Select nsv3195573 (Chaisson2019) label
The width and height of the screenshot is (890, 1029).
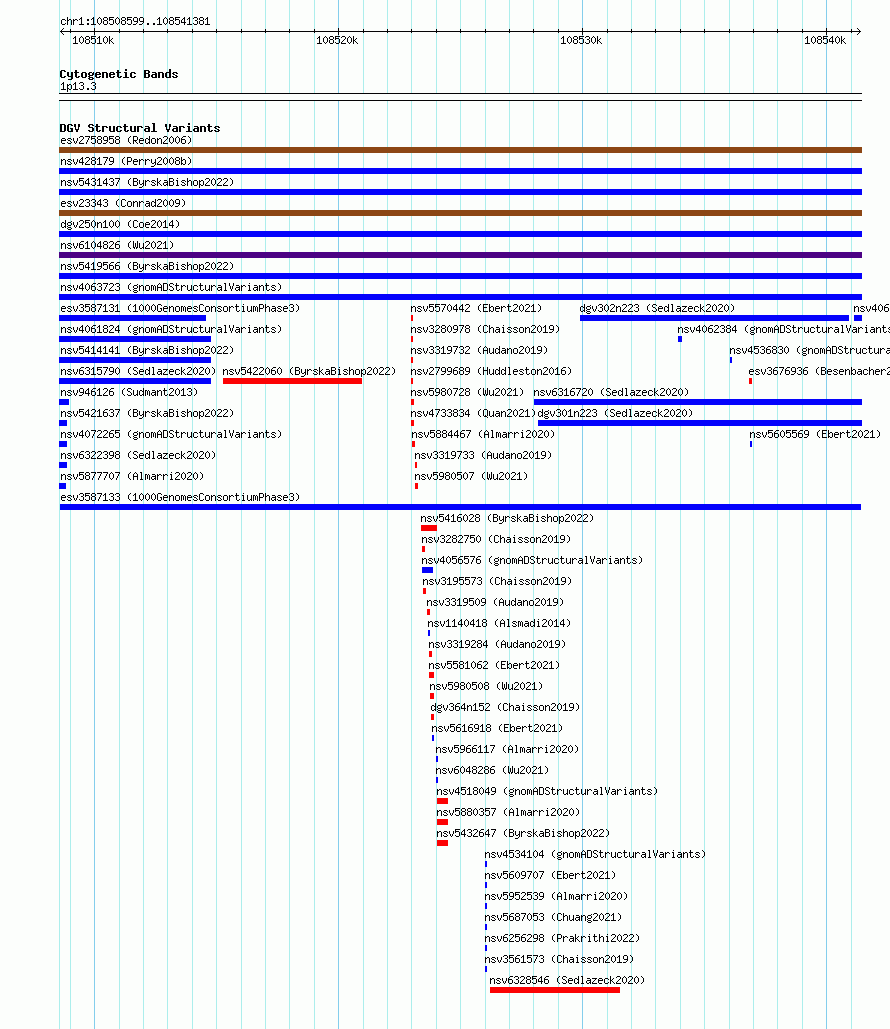(x=498, y=581)
